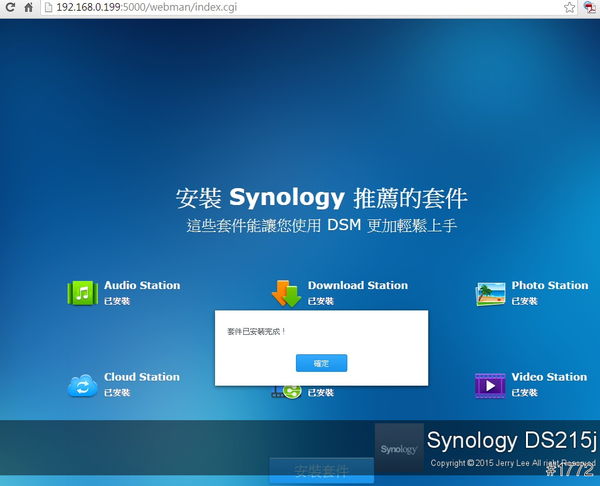Viewport: 600px width, 486px height.
Task: Select the Audio Station label
Action: coord(142,285)
